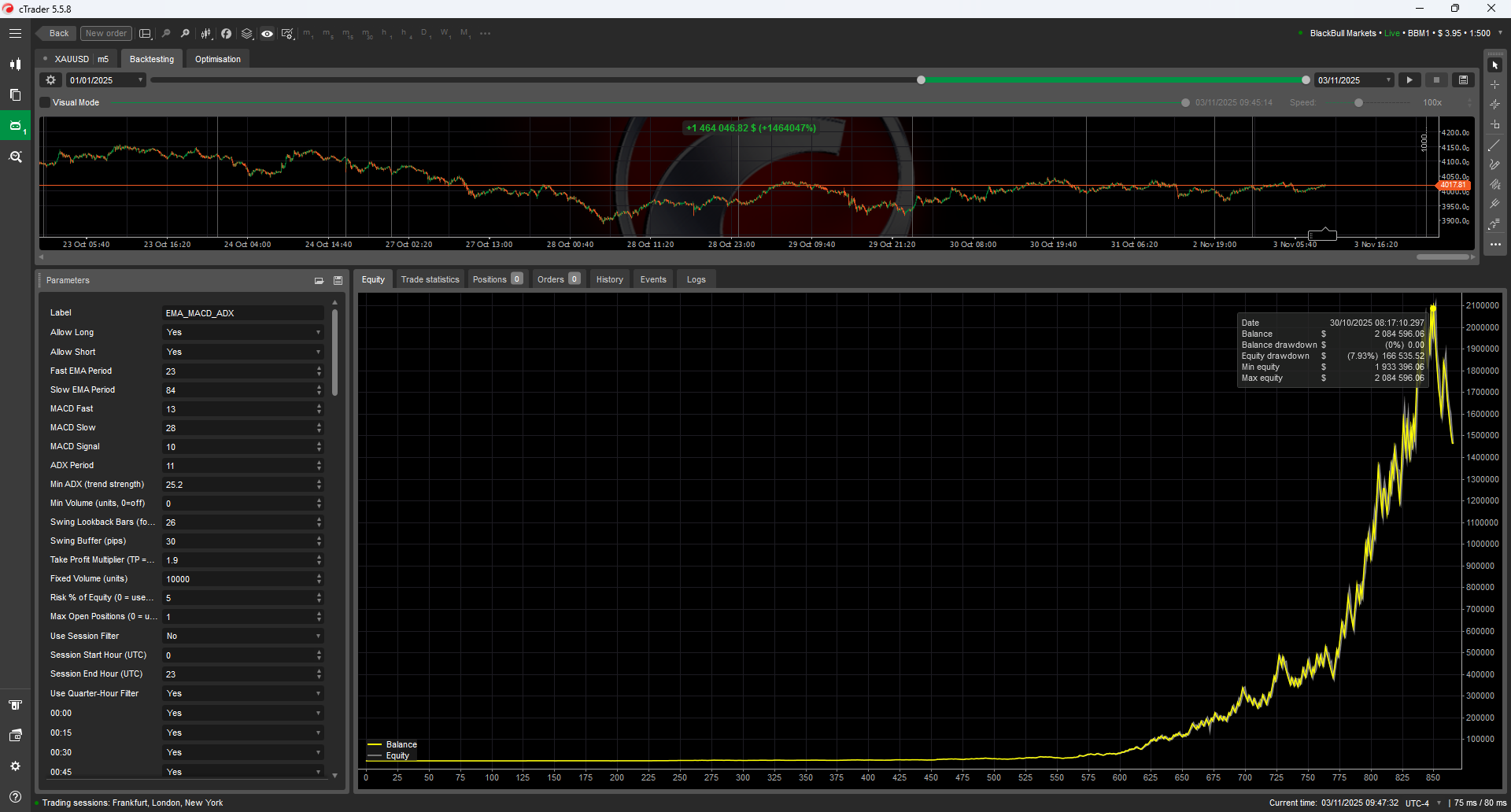Select the crosshair tool on the right toolbar
The width and height of the screenshot is (1511, 812).
(x=1495, y=83)
